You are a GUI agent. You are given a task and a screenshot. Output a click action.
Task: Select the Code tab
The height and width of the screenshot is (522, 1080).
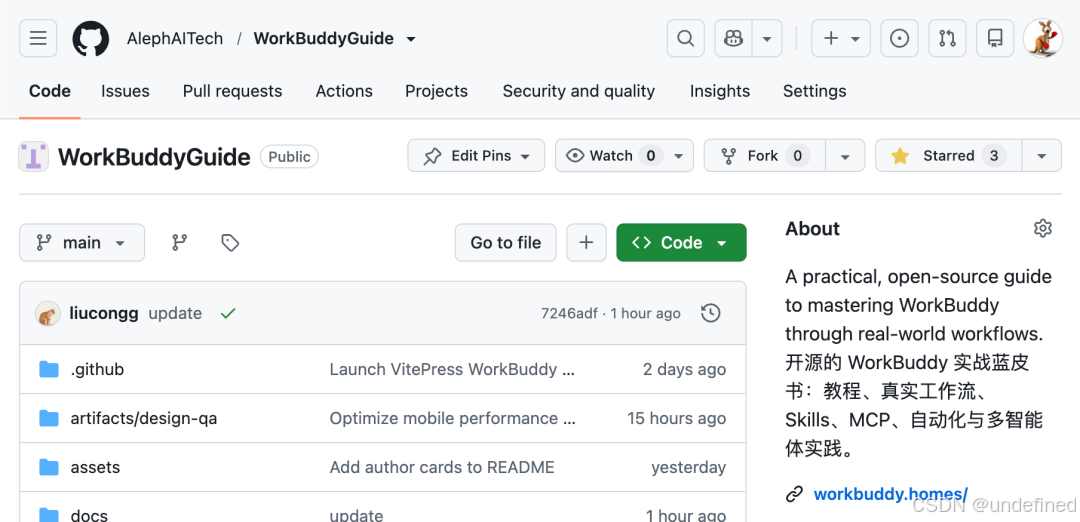[50, 91]
